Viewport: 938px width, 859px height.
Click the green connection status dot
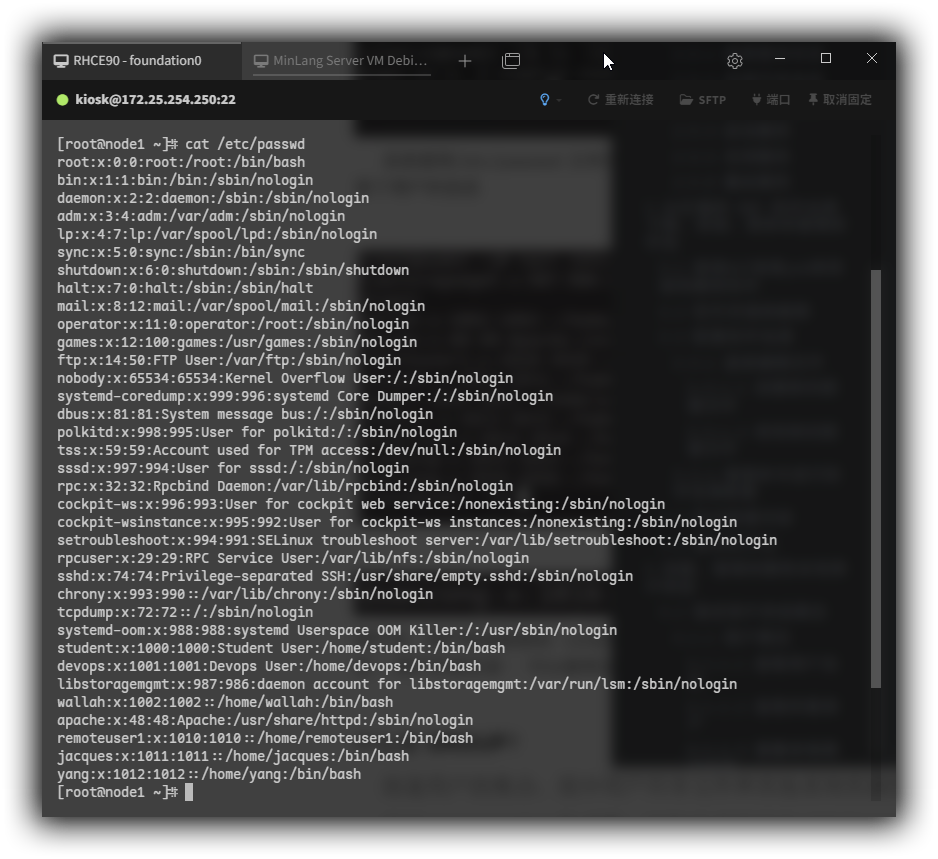[x=62, y=100]
